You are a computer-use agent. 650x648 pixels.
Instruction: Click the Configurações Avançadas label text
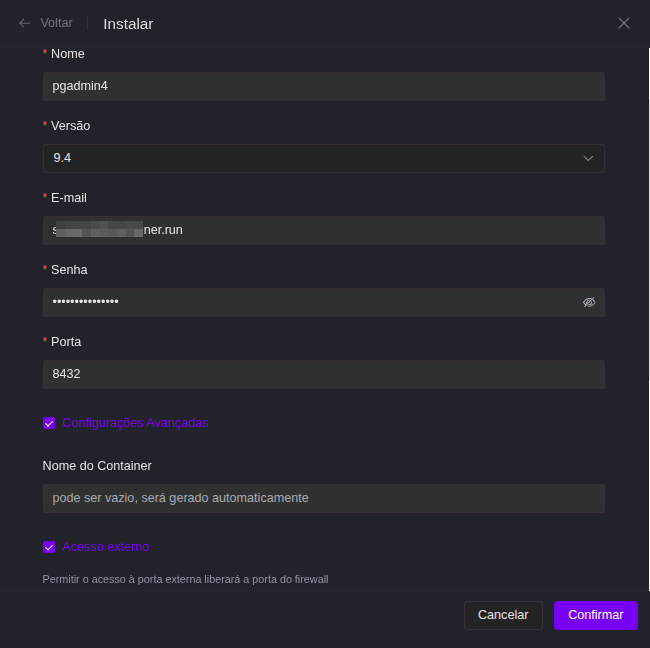[135, 423]
